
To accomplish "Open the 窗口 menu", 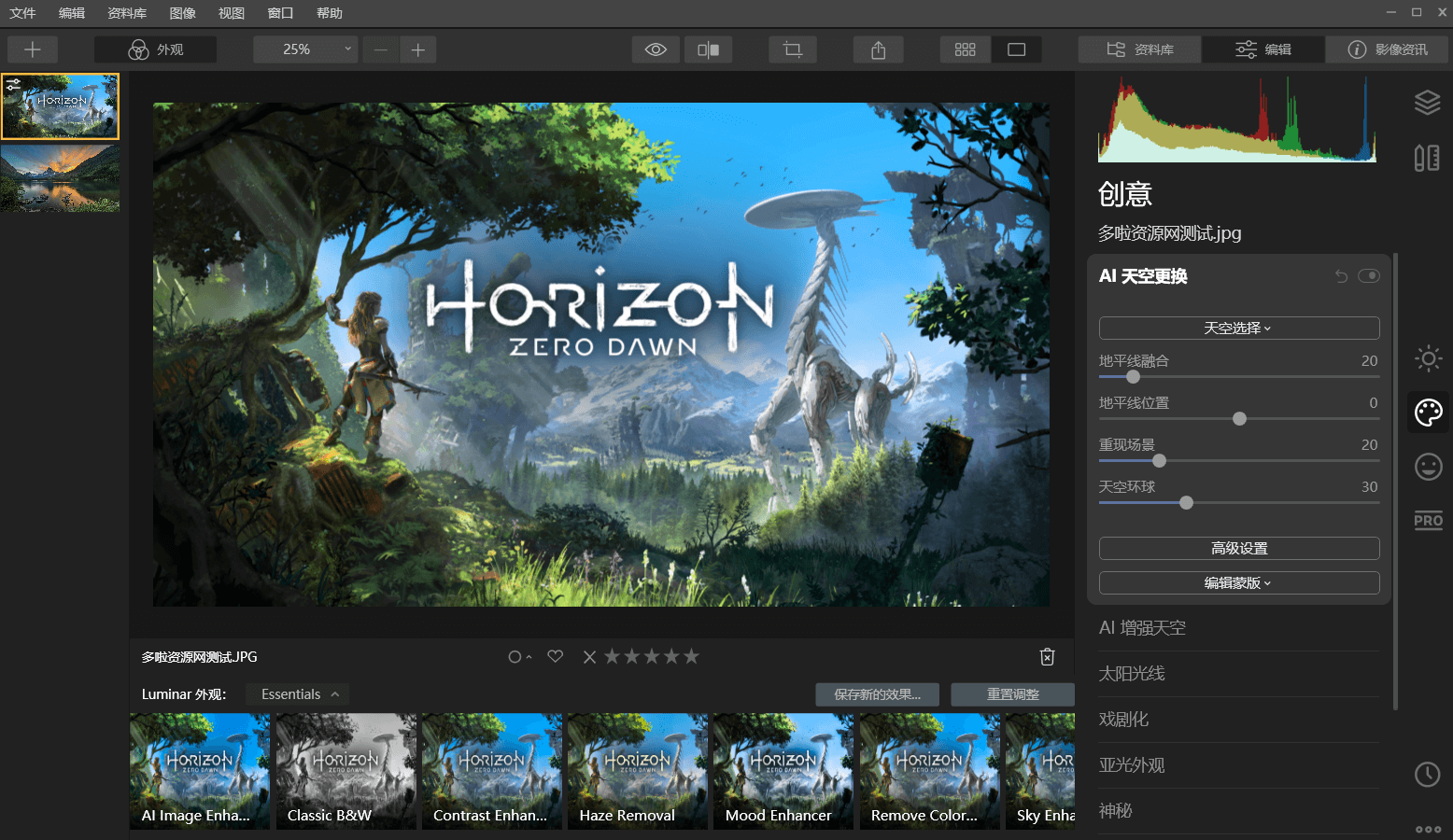I will (x=280, y=13).
